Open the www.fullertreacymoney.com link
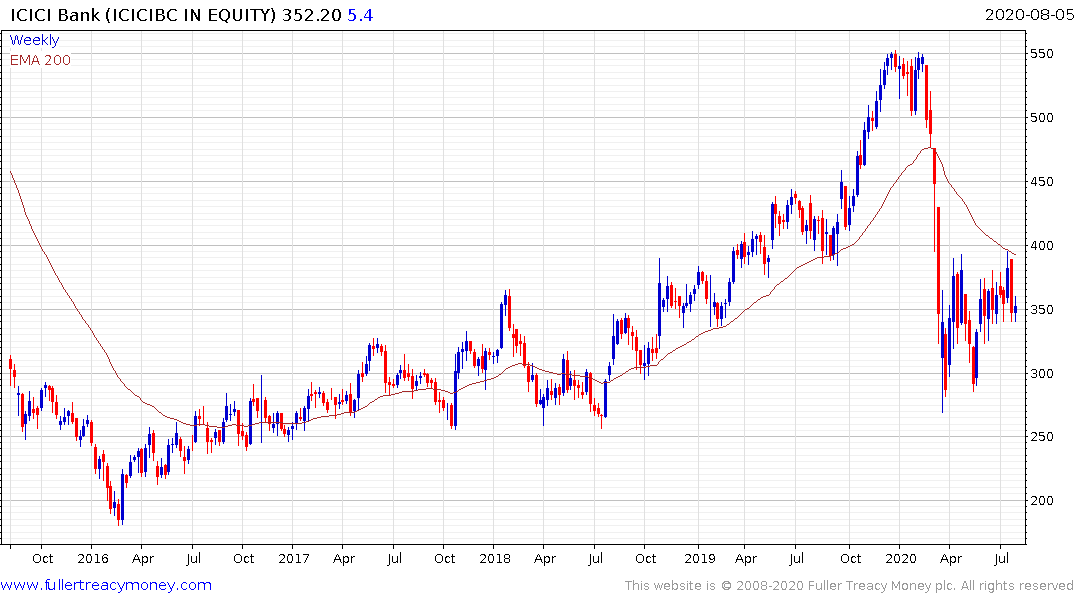The height and width of the screenshot is (600, 1075). click(x=106, y=585)
